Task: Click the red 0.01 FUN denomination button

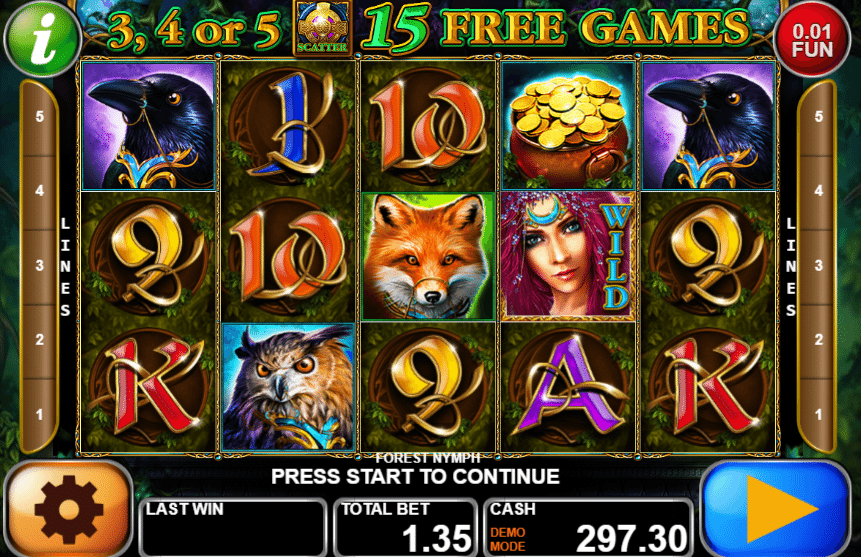Action: [x=812, y=40]
